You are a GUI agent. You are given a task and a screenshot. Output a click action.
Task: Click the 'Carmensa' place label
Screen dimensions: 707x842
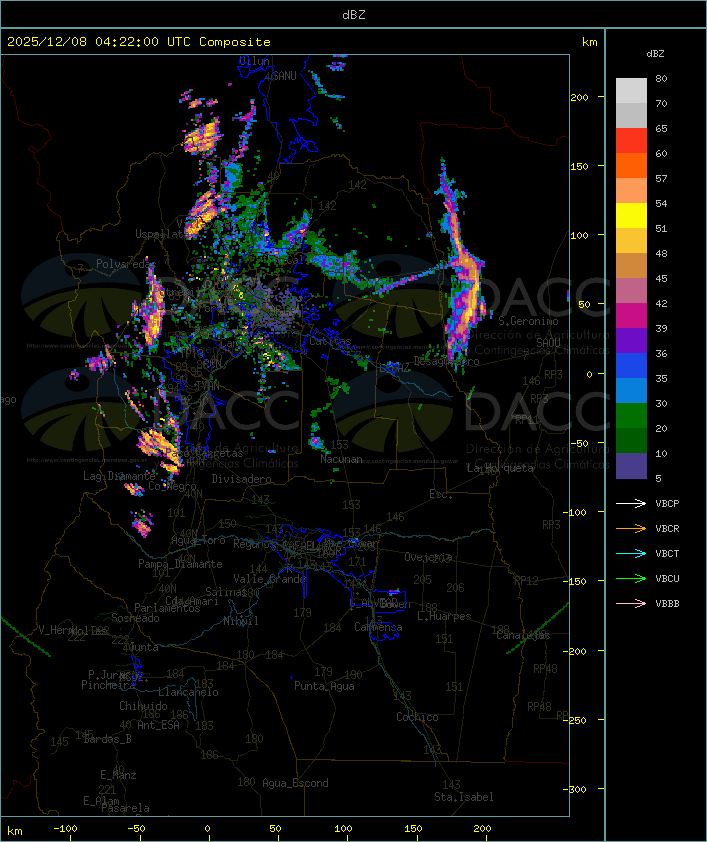(x=378, y=627)
